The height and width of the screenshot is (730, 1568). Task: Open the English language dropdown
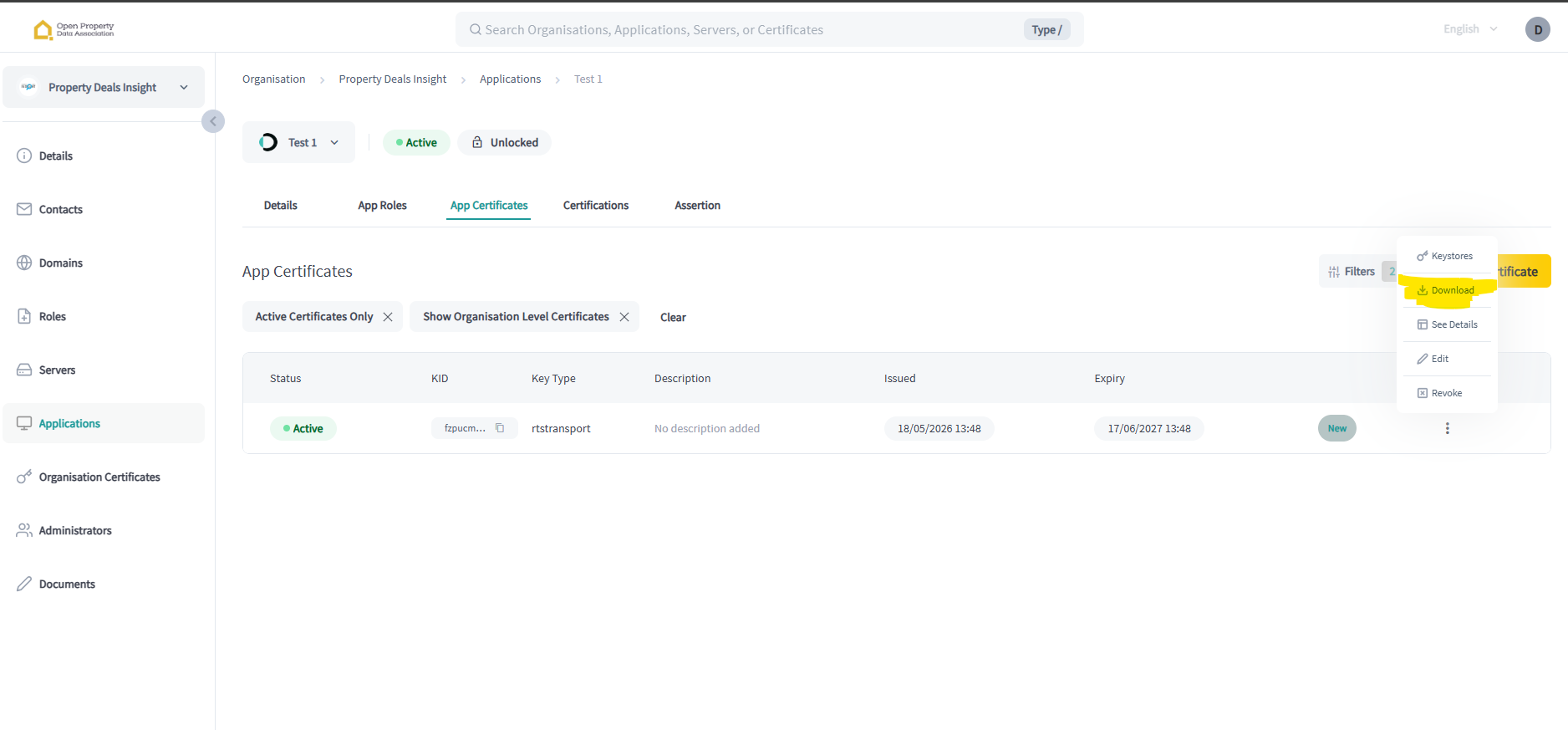coord(1470,29)
